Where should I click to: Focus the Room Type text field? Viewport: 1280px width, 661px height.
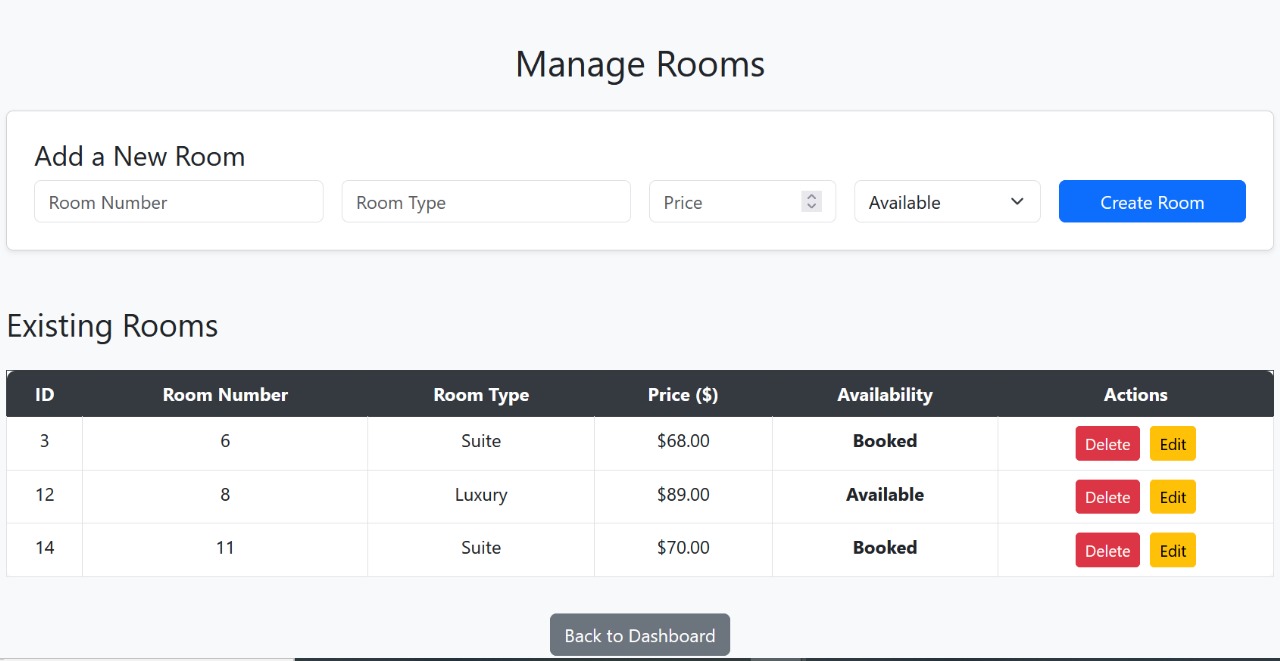pos(486,202)
